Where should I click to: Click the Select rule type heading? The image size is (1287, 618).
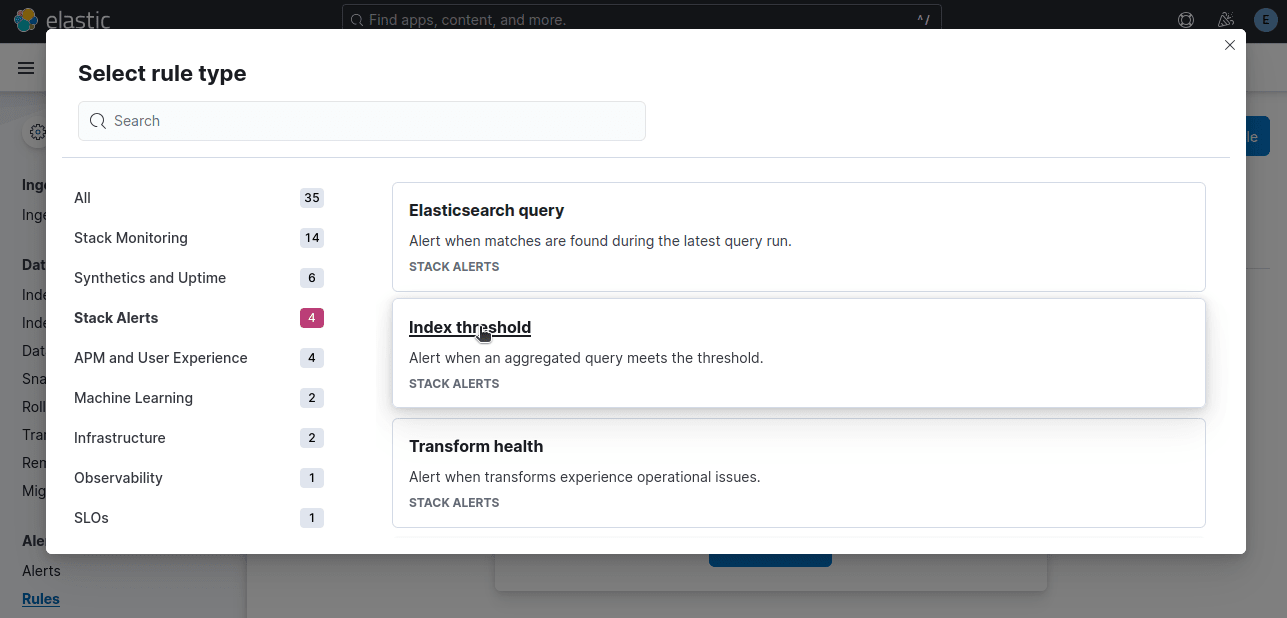pyautogui.click(x=162, y=73)
